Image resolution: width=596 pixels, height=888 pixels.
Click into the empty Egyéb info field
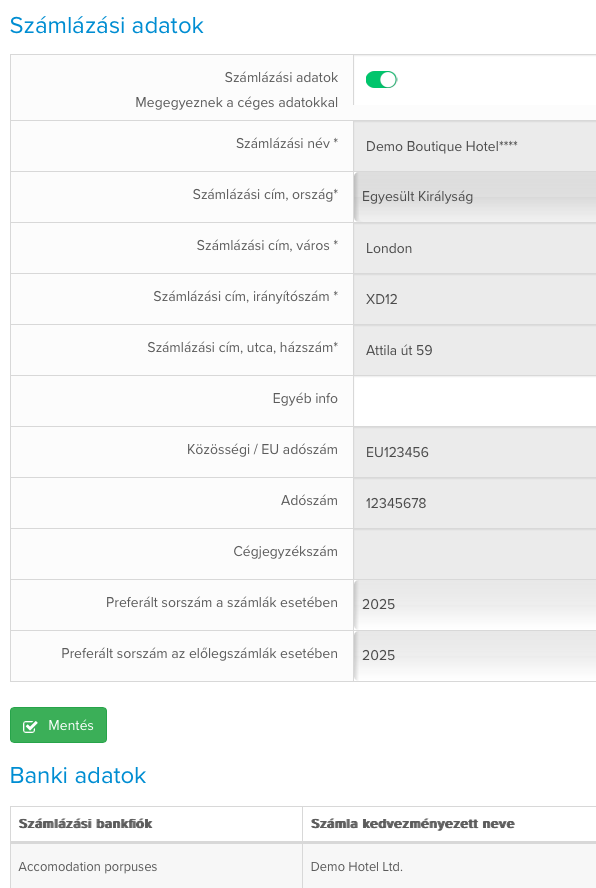coord(475,401)
